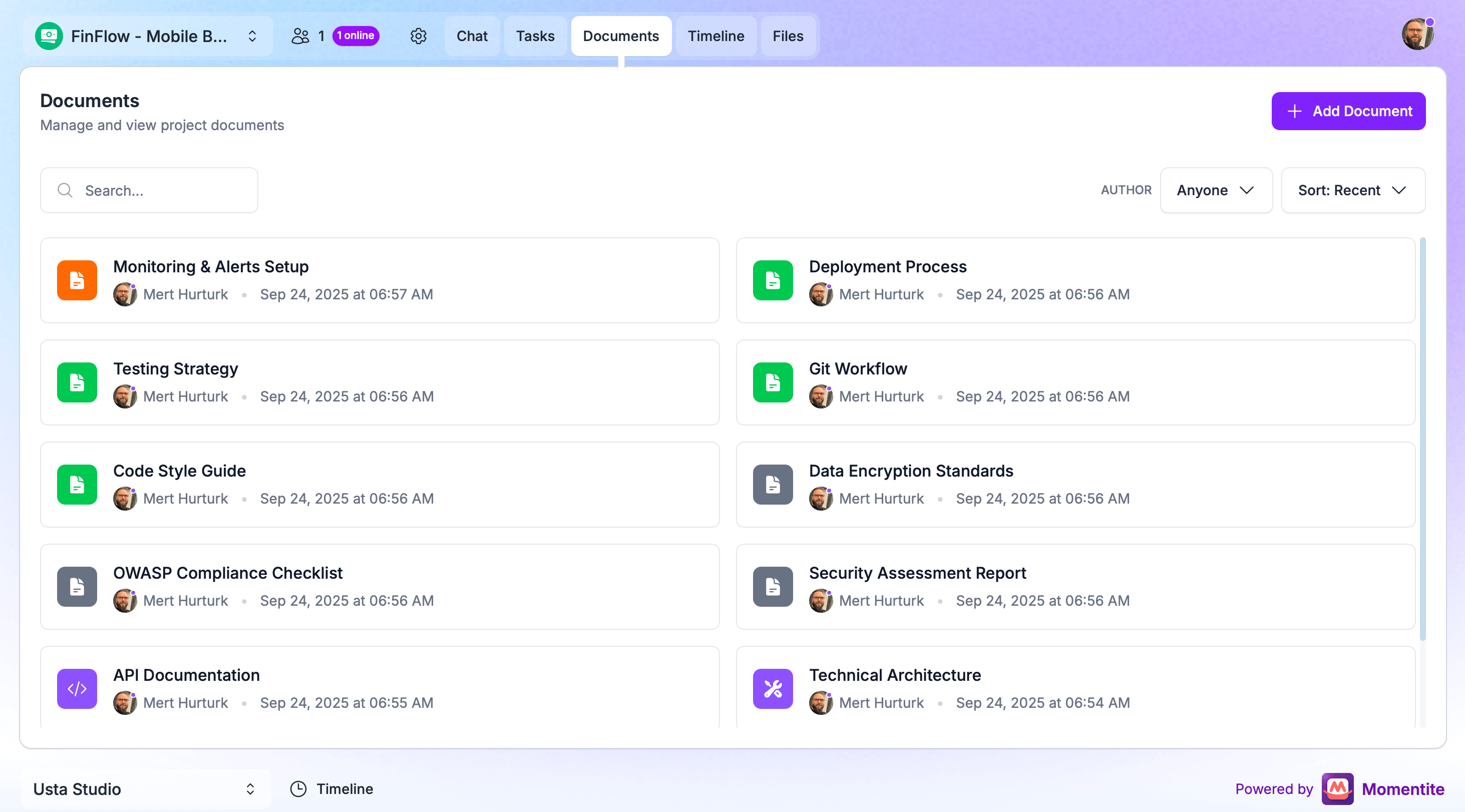Open project settings via the gear icon
Viewport: 1465px width, 812px height.
[419, 36]
